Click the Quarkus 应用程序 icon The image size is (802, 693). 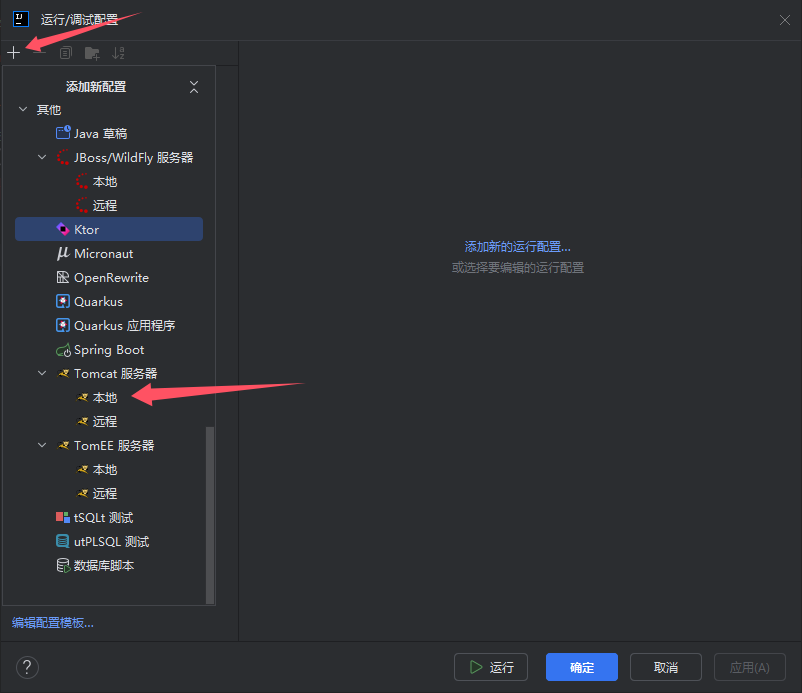pyautogui.click(x=63, y=325)
